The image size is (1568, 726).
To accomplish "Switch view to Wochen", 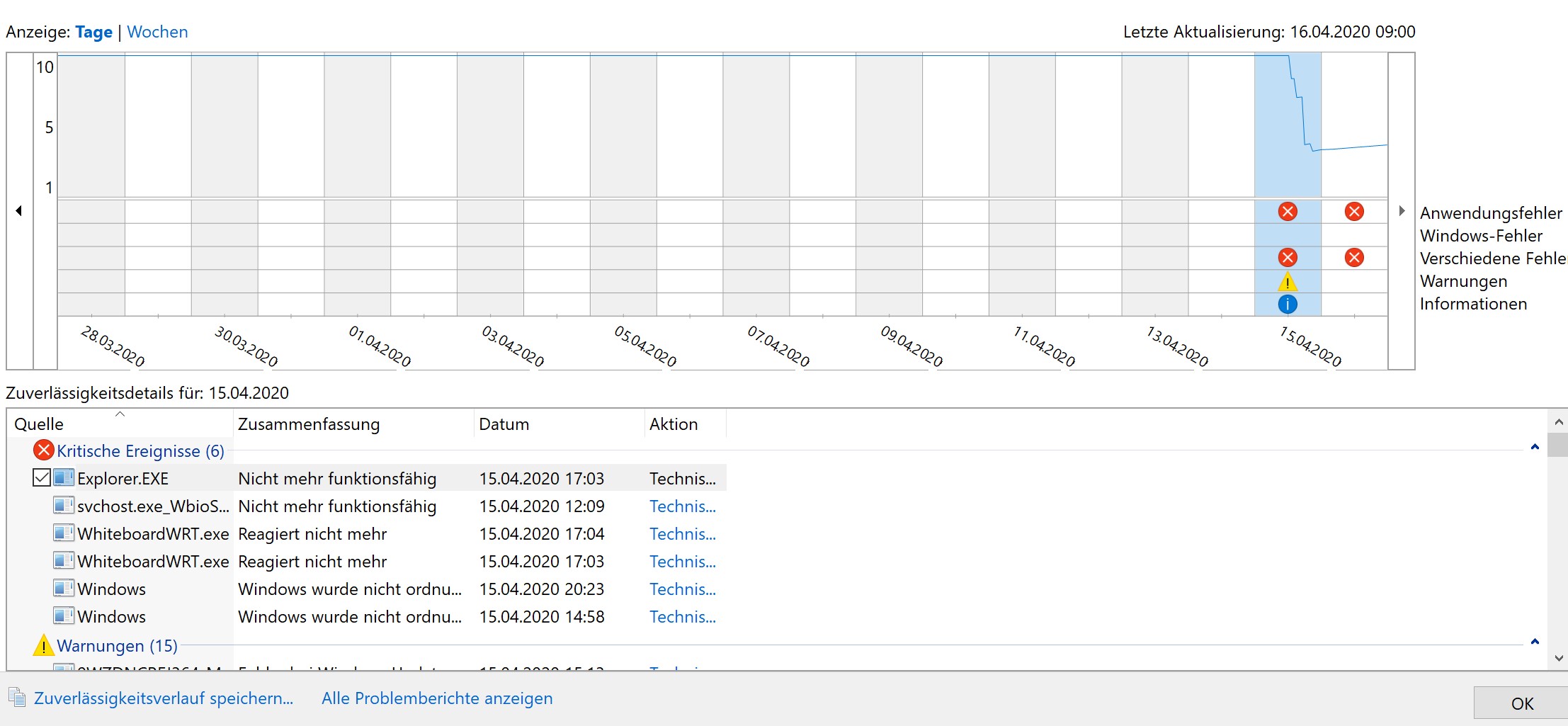I will click(x=157, y=32).
